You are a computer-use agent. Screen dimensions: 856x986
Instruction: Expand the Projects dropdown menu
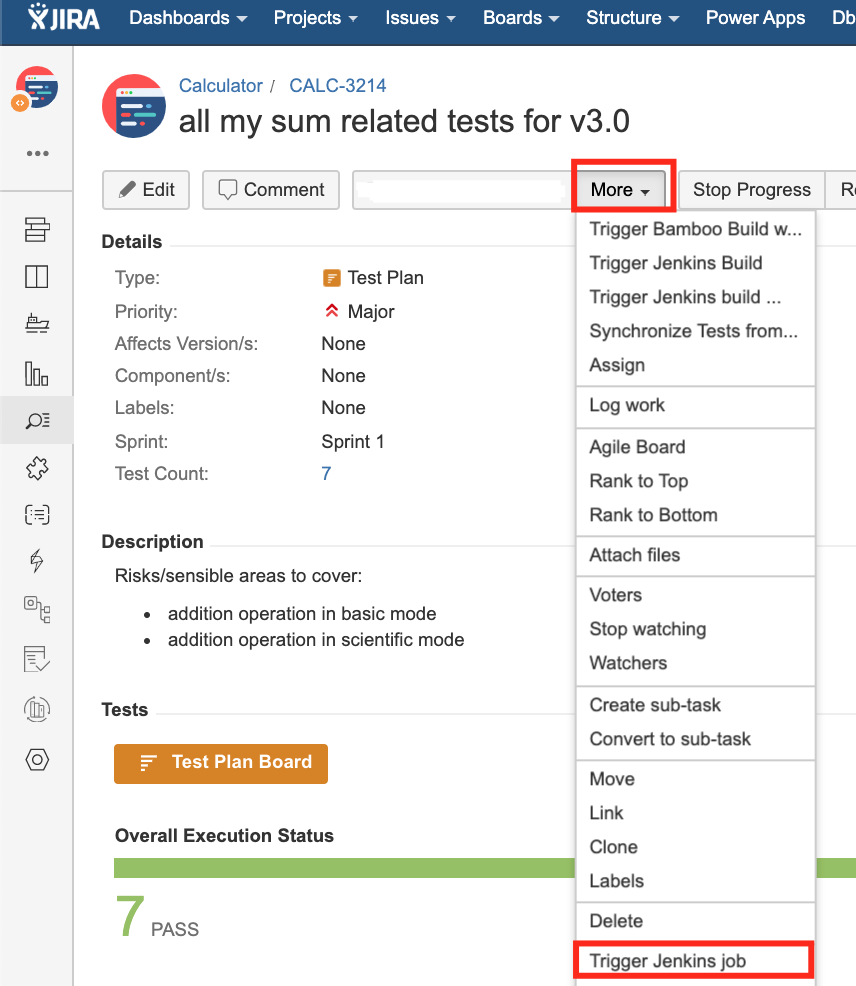point(315,18)
